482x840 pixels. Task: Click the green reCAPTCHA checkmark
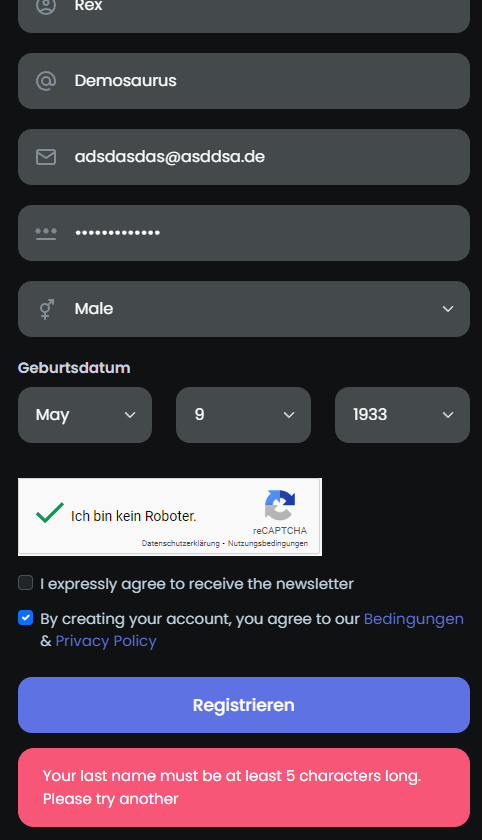click(50, 513)
